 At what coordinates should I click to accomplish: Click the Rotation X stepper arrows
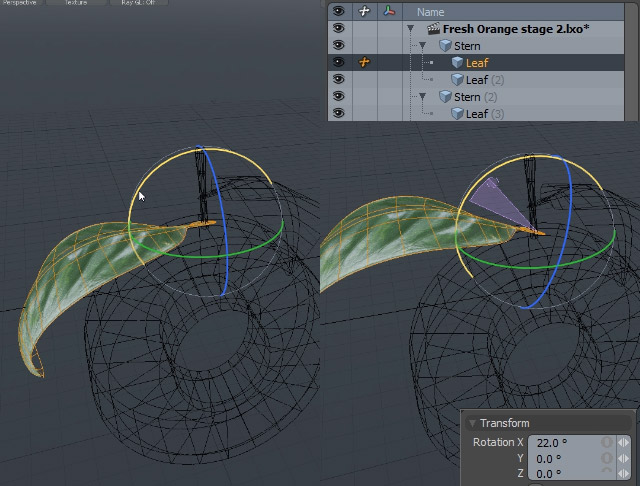tap(623, 443)
